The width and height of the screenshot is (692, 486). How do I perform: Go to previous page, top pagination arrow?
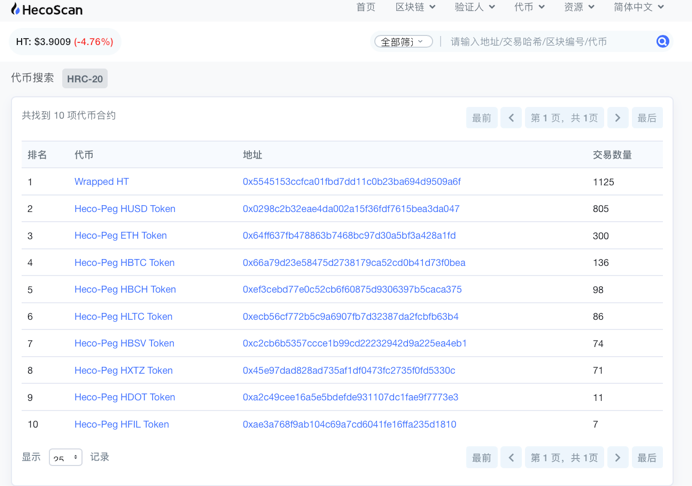pos(511,118)
